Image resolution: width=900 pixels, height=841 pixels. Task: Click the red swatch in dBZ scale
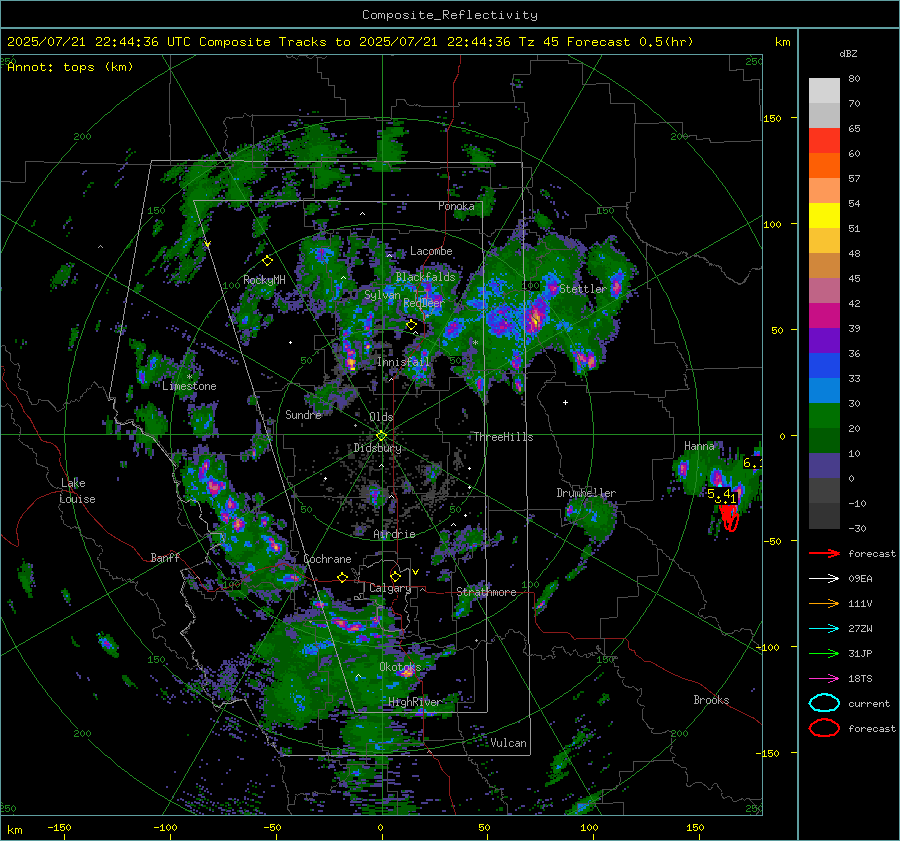point(824,141)
